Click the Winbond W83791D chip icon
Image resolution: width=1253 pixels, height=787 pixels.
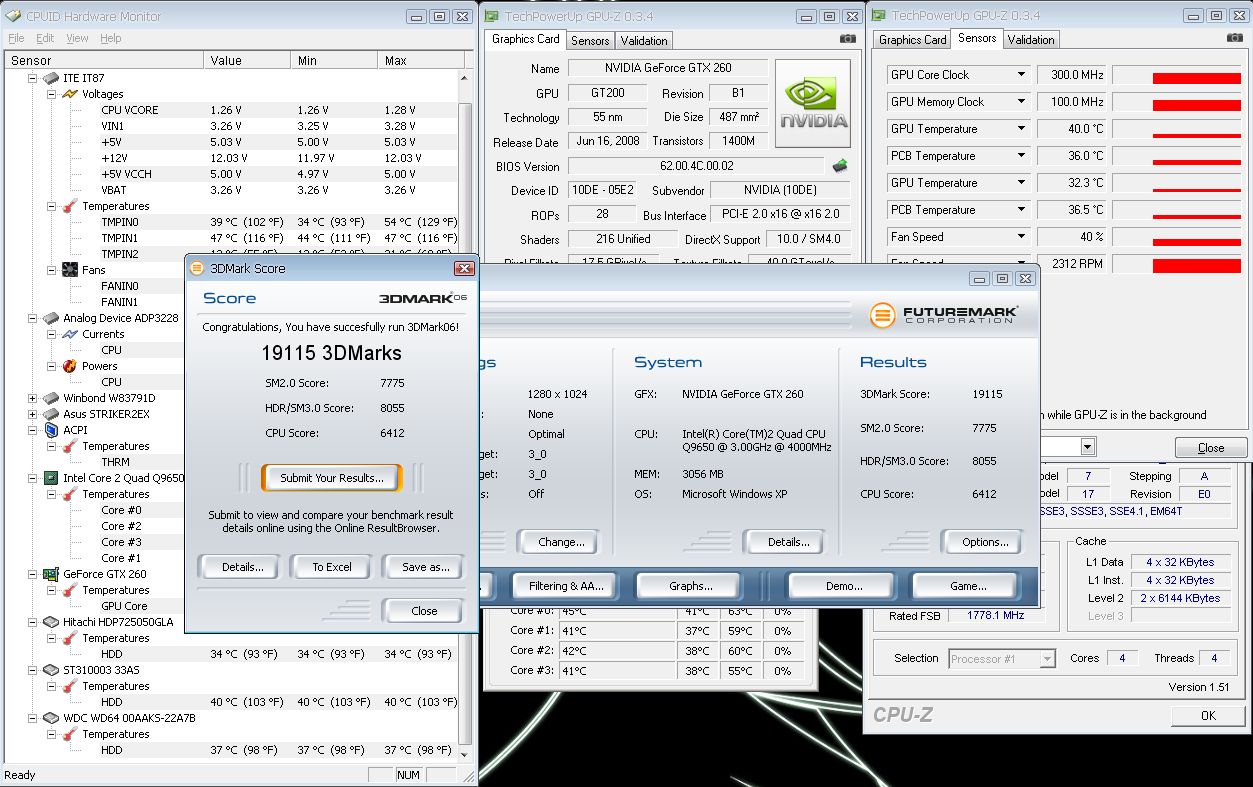(x=50, y=398)
